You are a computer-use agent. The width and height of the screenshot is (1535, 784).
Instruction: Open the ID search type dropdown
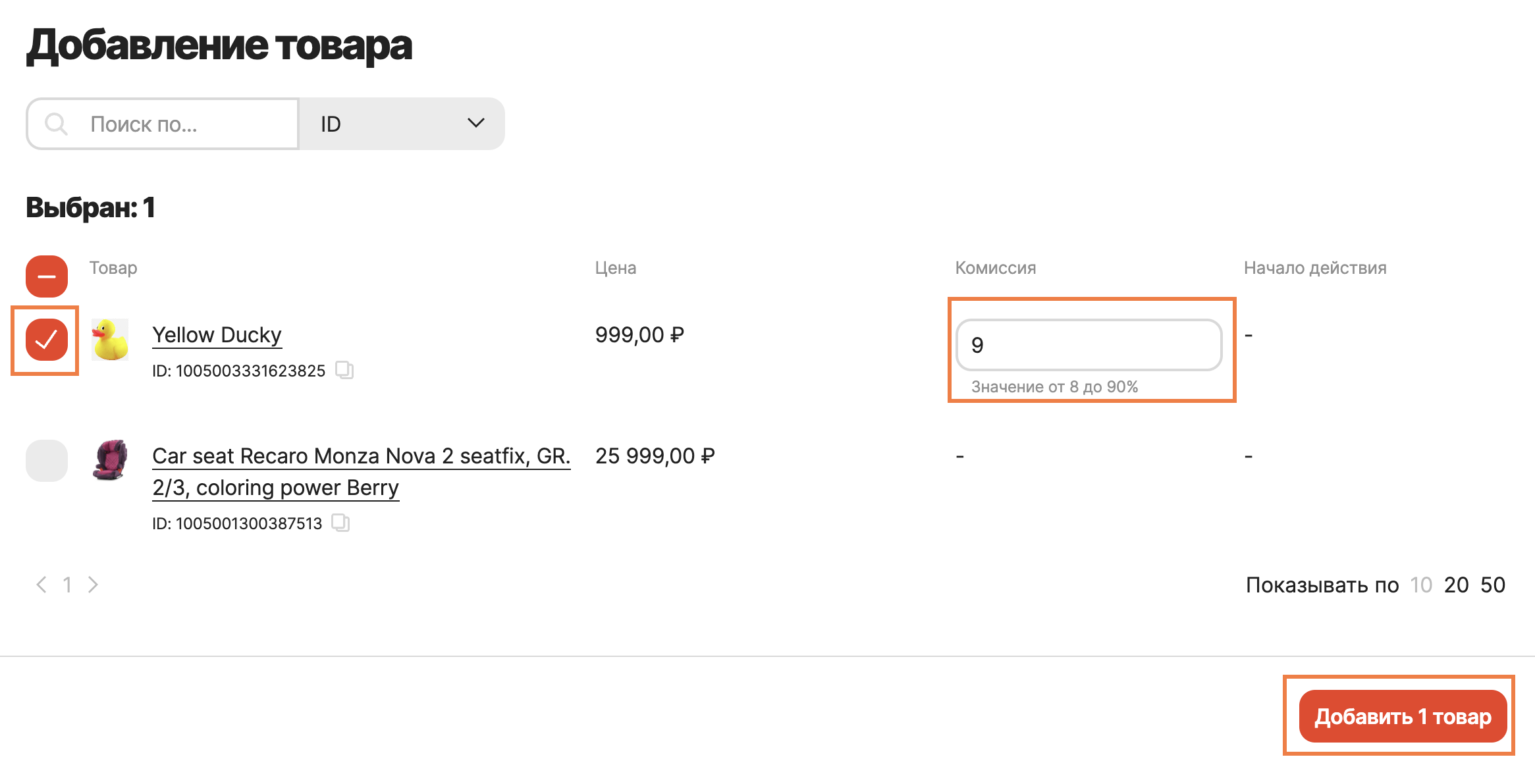(x=402, y=124)
